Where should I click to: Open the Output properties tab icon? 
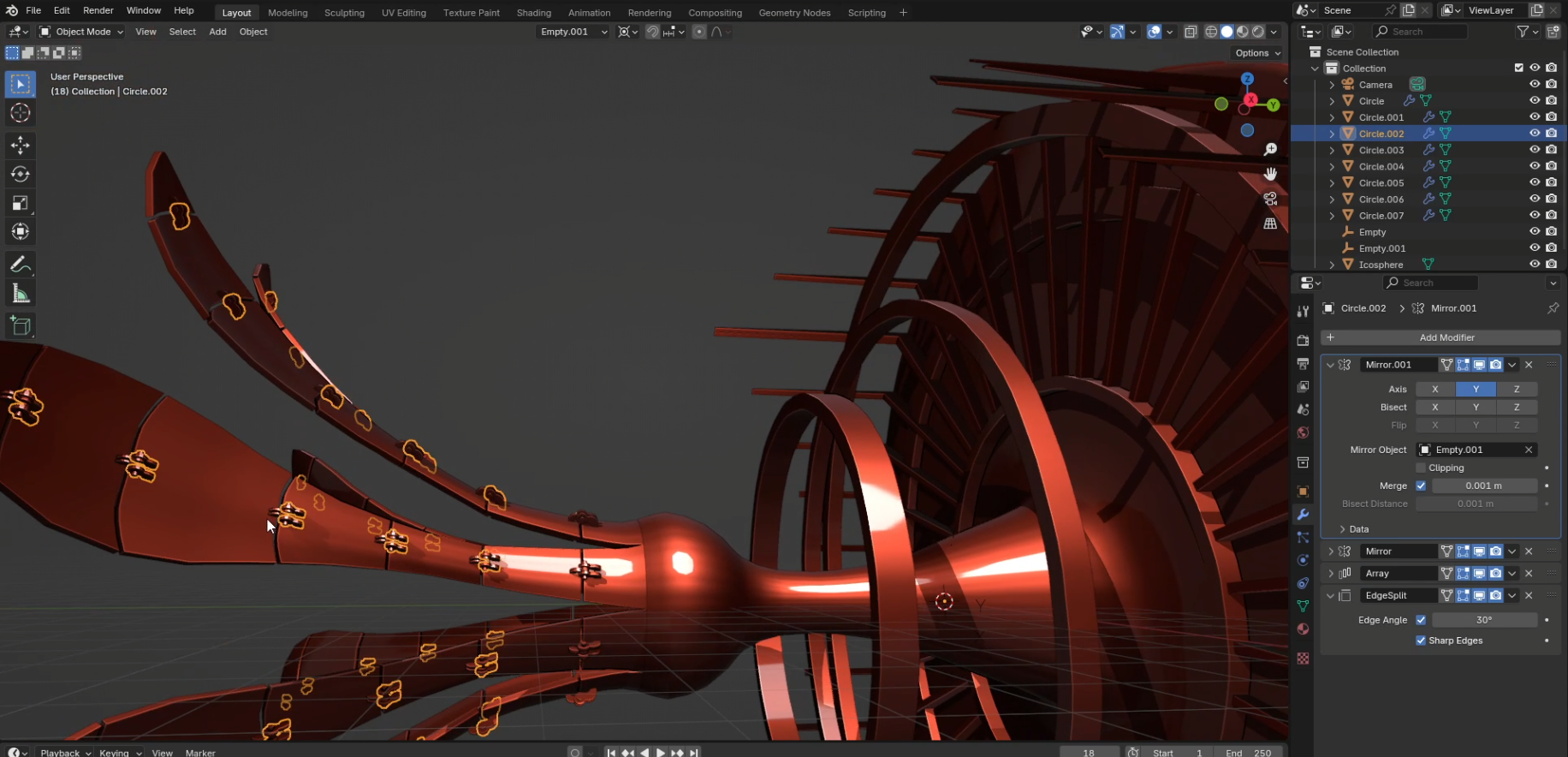[1303, 364]
